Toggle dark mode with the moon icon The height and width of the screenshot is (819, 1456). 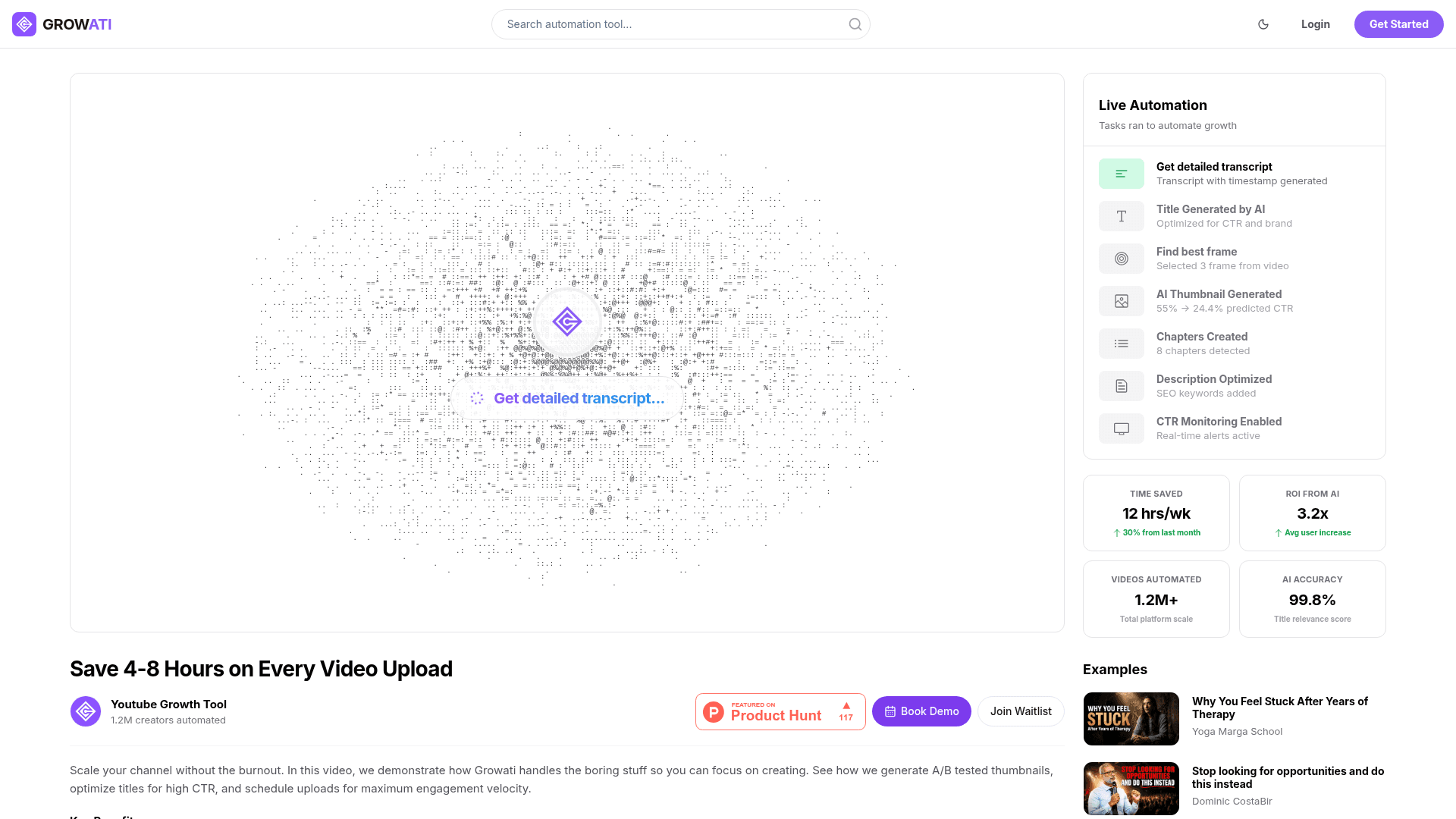1263,24
